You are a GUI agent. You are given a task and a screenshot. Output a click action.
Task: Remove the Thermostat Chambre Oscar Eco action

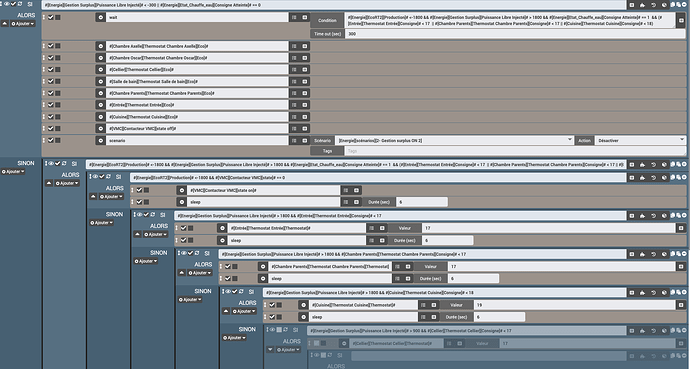pyautogui.click(x=100, y=58)
